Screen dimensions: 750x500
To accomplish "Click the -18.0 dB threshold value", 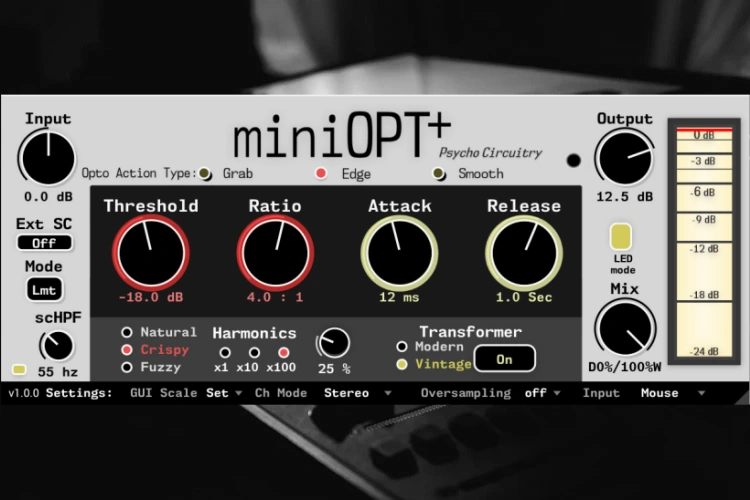I will click(x=151, y=297).
